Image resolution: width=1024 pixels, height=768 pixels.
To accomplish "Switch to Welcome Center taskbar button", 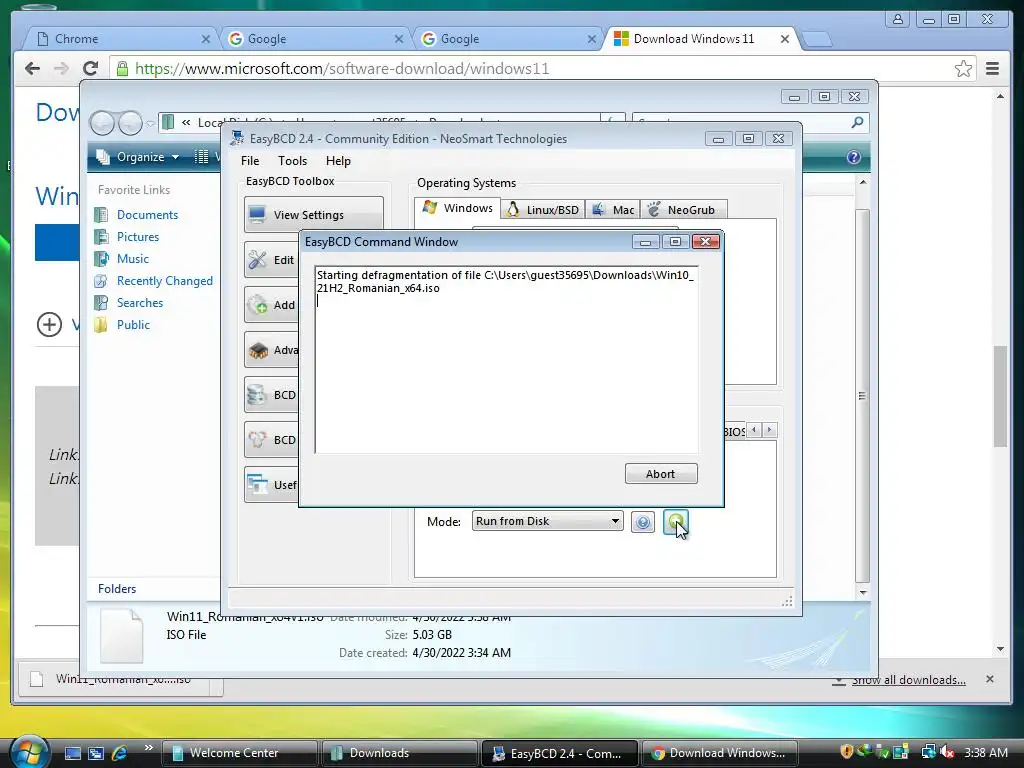I will tap(239, 753).
